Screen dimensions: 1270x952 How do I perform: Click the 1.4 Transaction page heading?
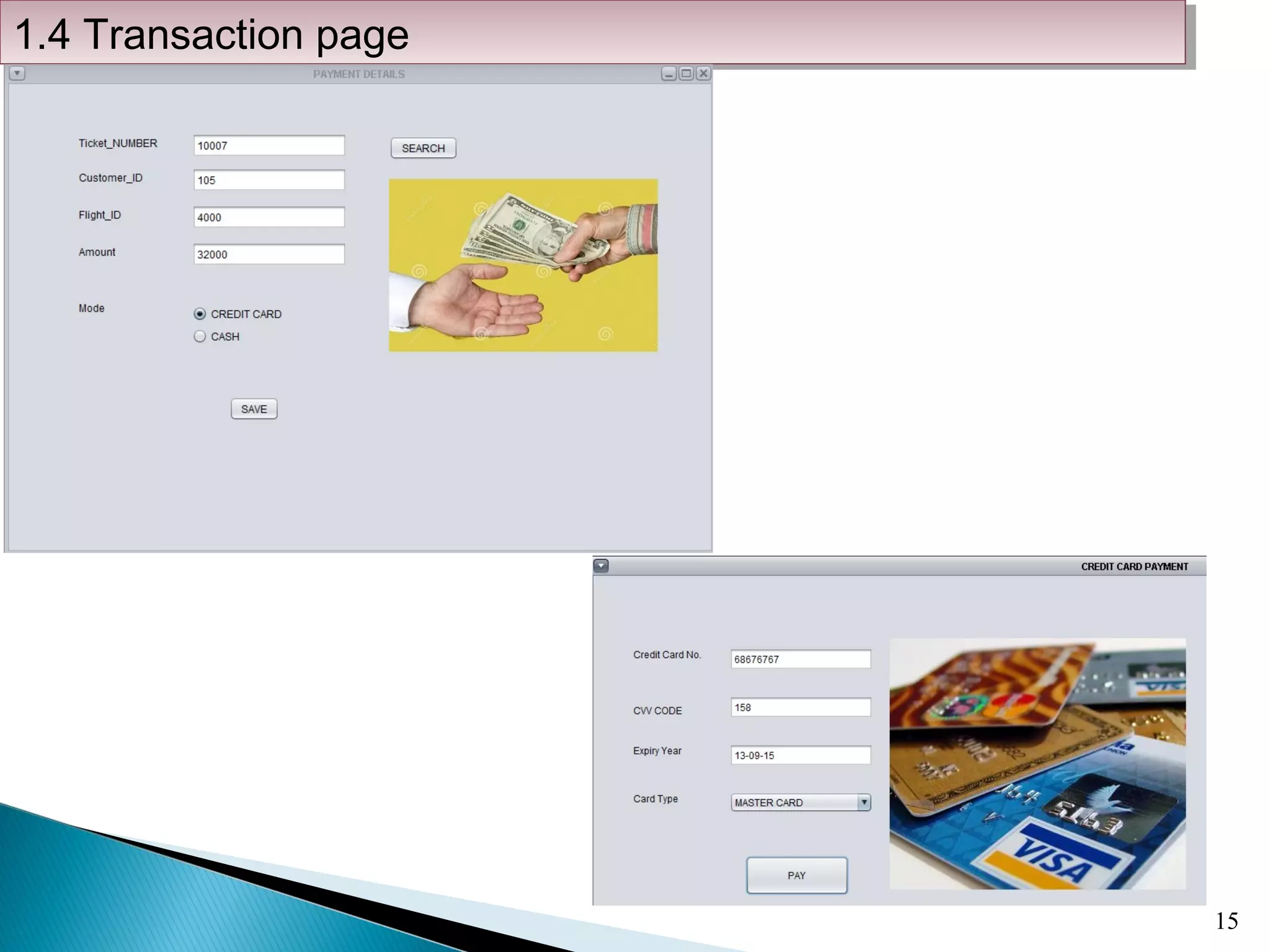[x=211, y=35]
